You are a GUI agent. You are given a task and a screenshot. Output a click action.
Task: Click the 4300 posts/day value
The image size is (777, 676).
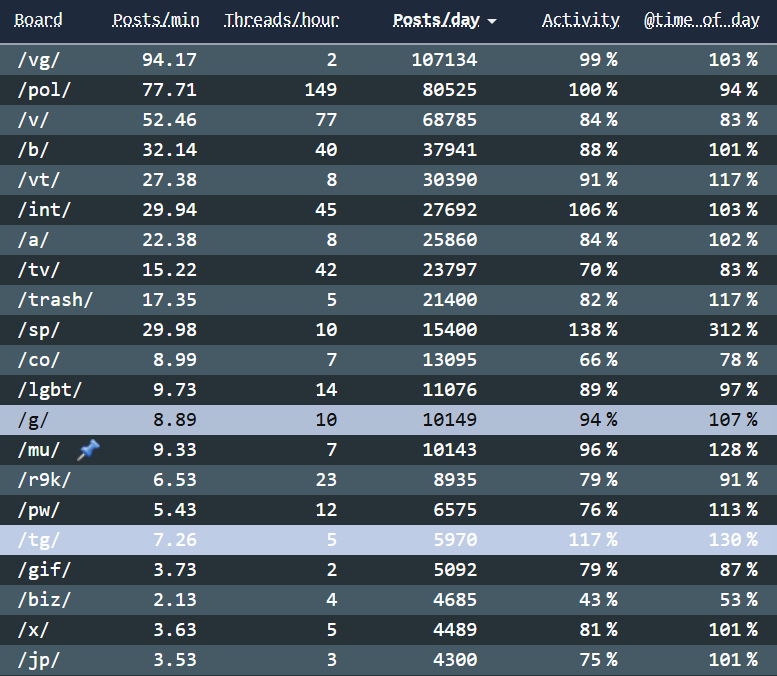pyautogui.click(x=455, y=660)
